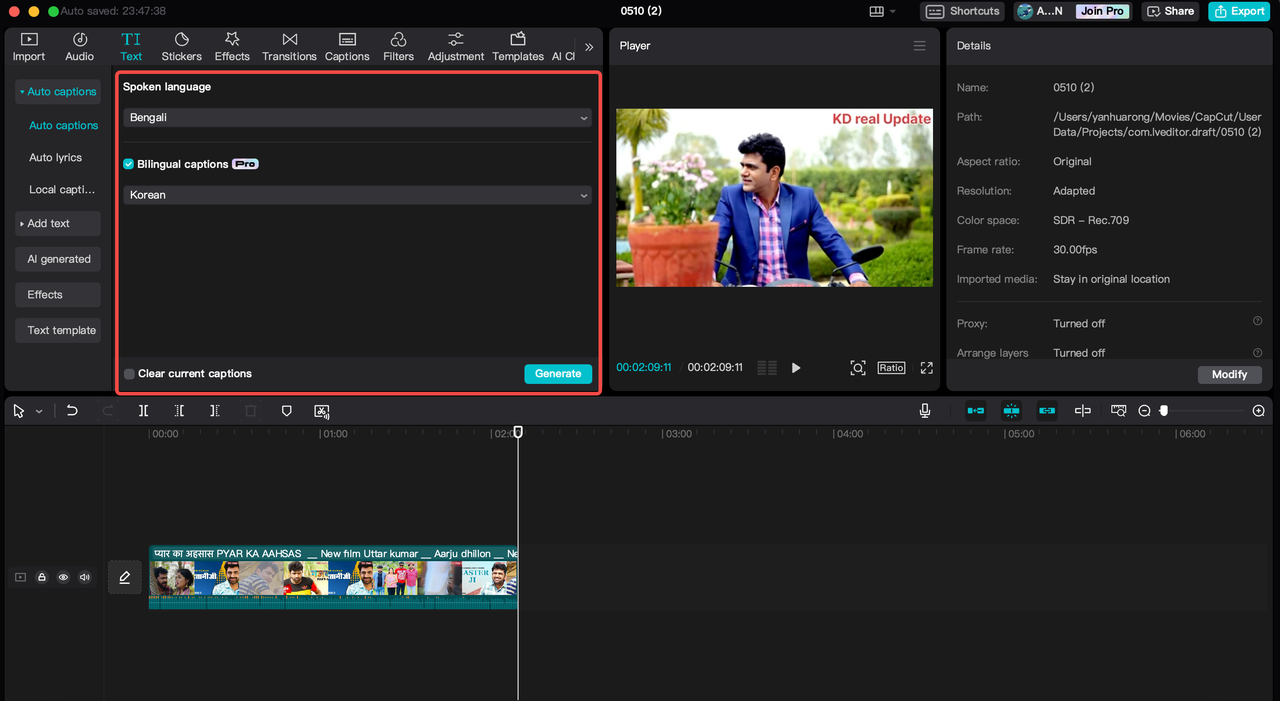Open the Player hamburger menu
Viewport: 1280px width, 701px height.
pyautogui.click(x=919, y=46)
